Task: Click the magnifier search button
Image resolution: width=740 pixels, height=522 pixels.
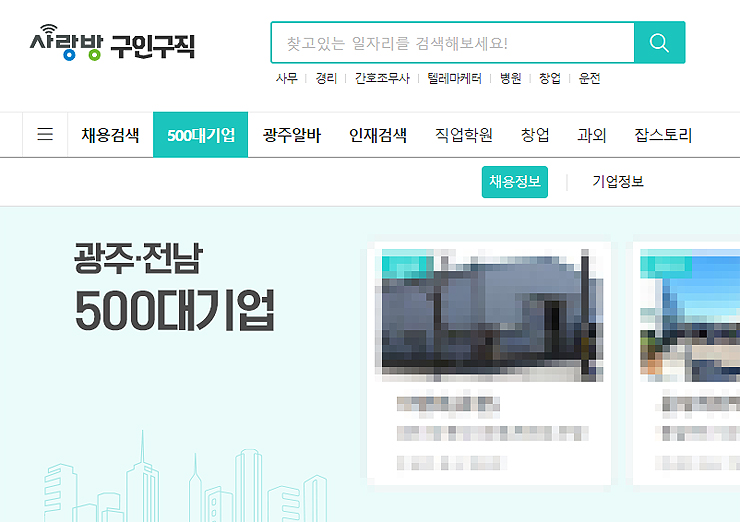Action: click(659, 42)
